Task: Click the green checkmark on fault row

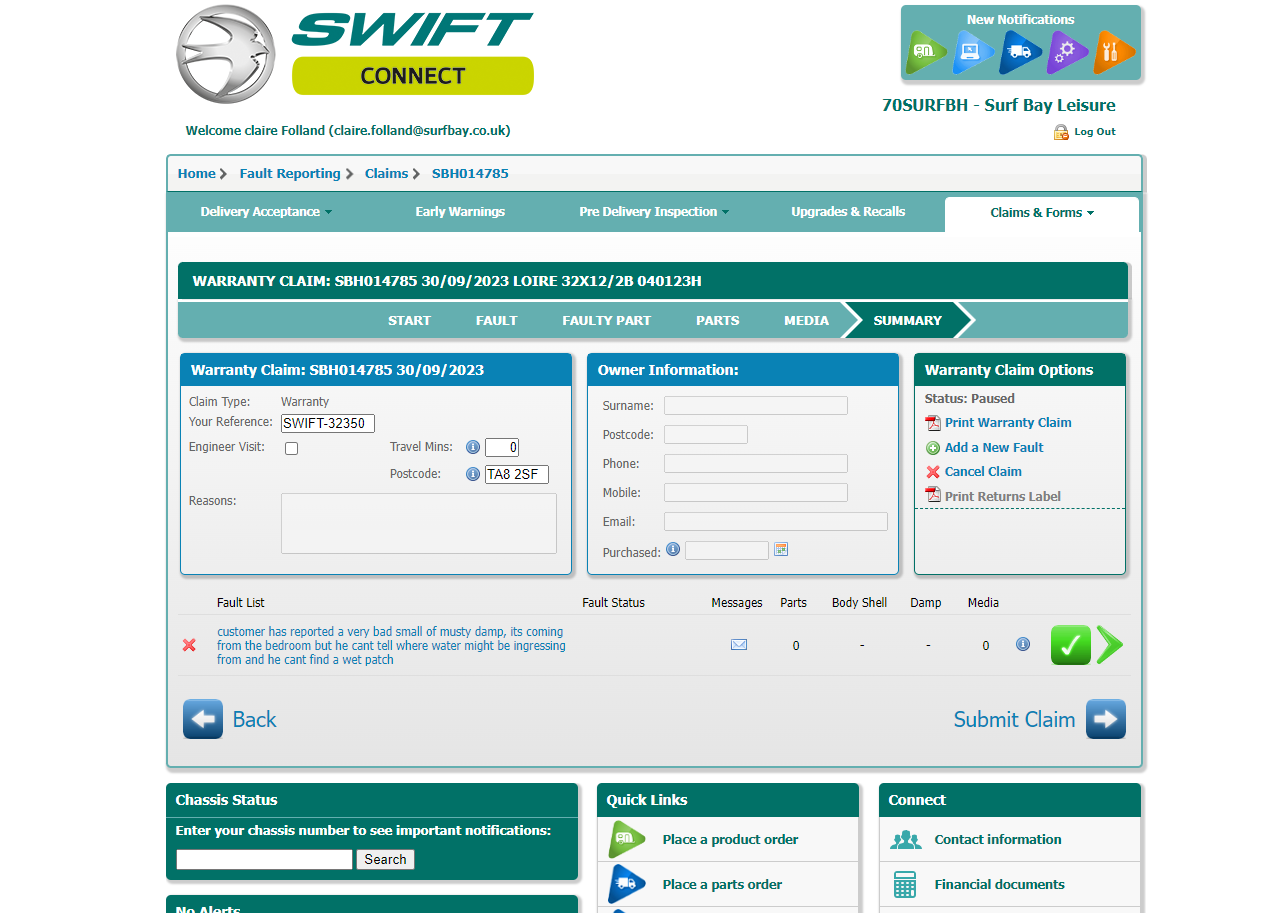Action: (x=1071, y=645)
